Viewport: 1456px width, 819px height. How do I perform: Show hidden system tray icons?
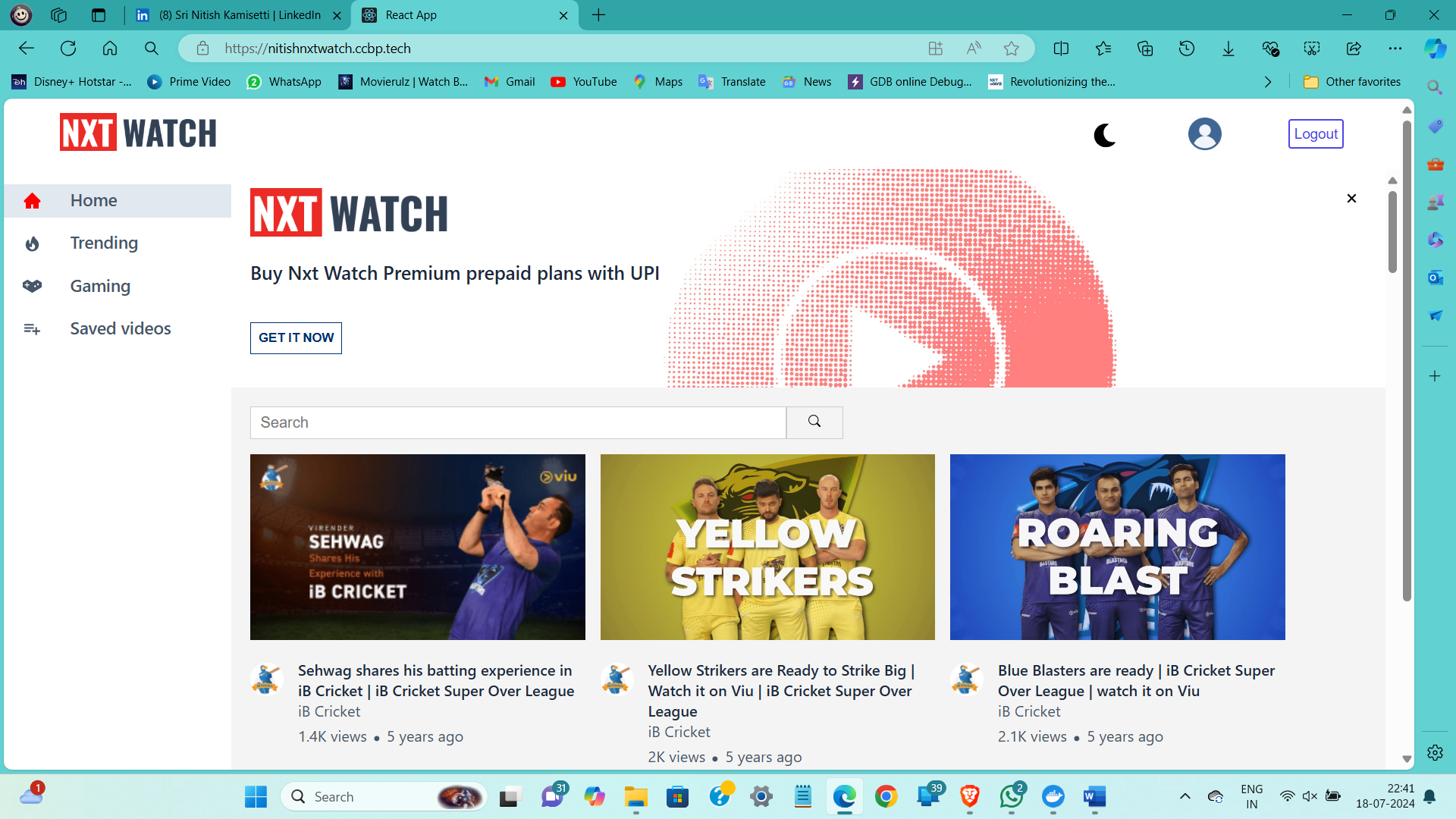coord(1185,796)
